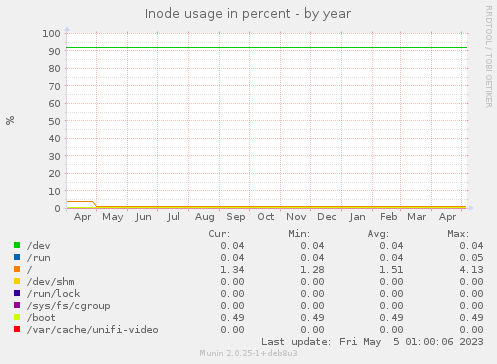Click the Last update timestamp text
This screenshot has width=497, height=364.
coord(372,342)
